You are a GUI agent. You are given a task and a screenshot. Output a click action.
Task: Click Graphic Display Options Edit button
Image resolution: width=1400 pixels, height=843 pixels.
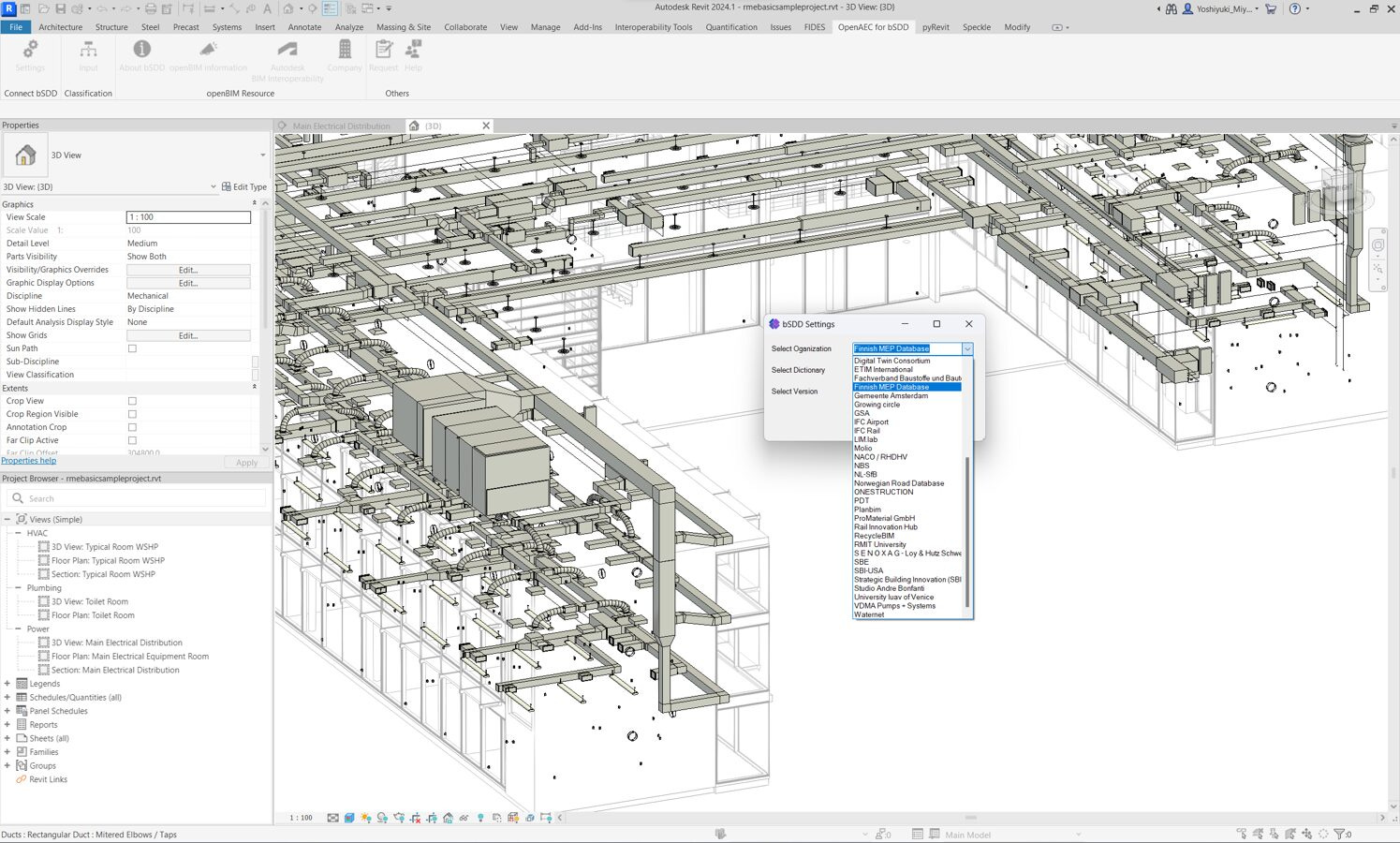click(x=188, y=283)
